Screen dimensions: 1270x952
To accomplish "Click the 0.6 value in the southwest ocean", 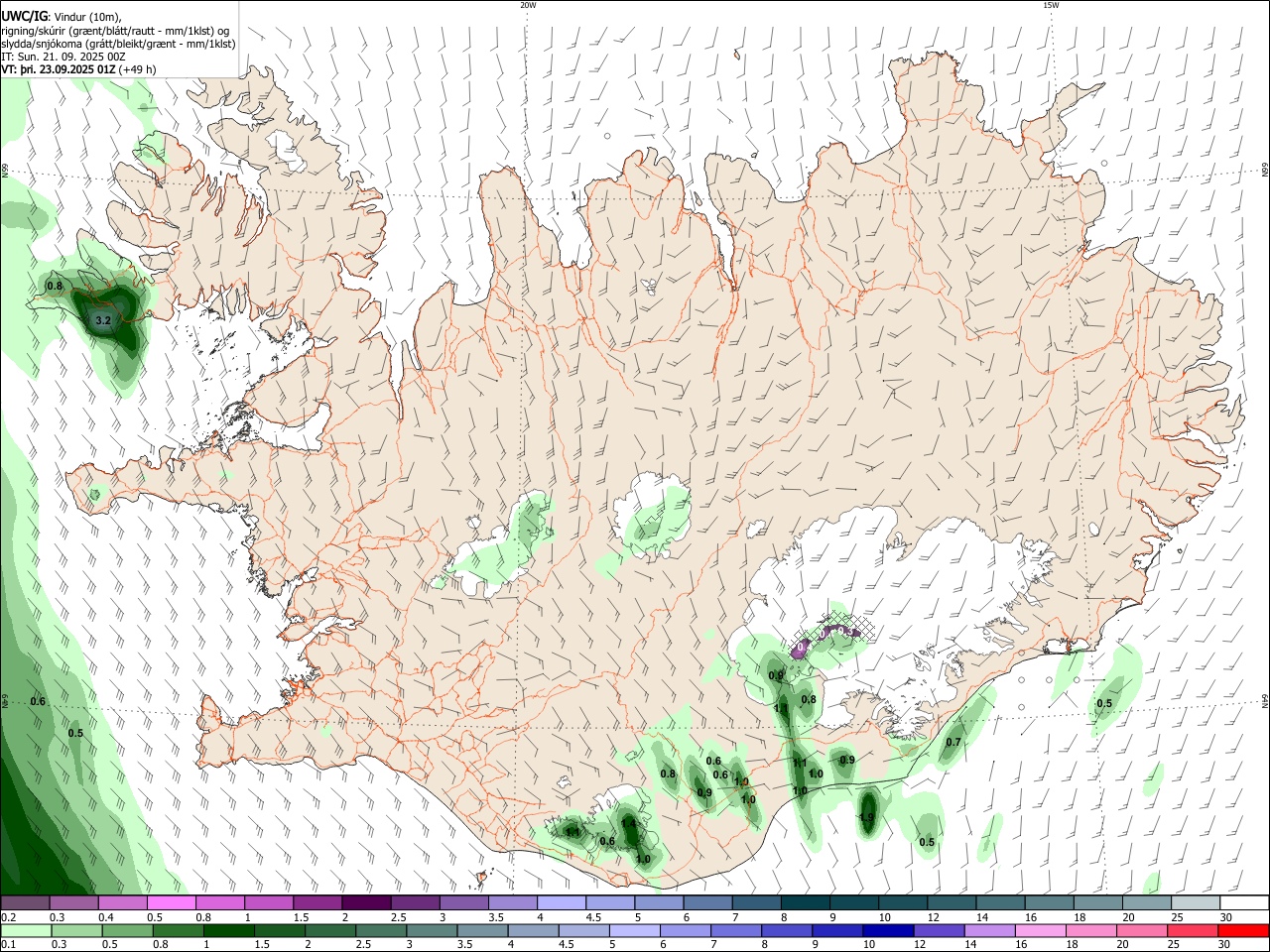I will tap(38, 701).
